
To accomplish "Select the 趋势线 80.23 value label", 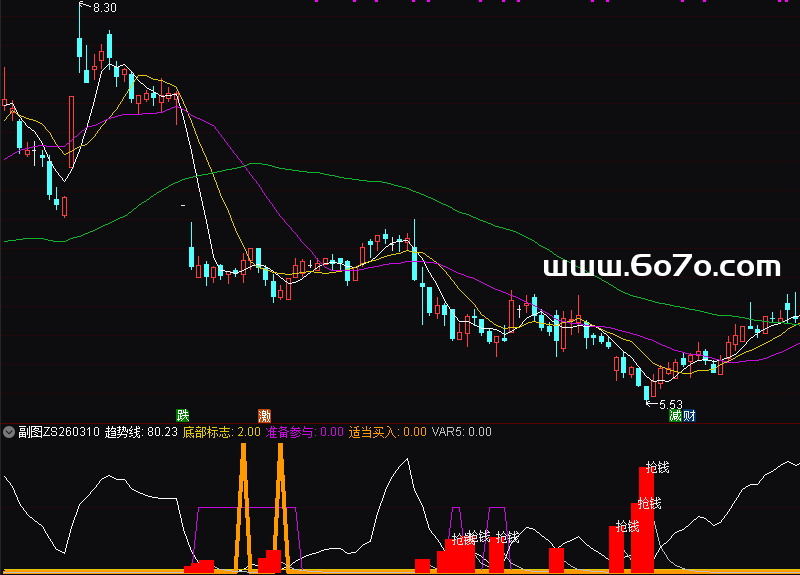I will coord(141,433).
